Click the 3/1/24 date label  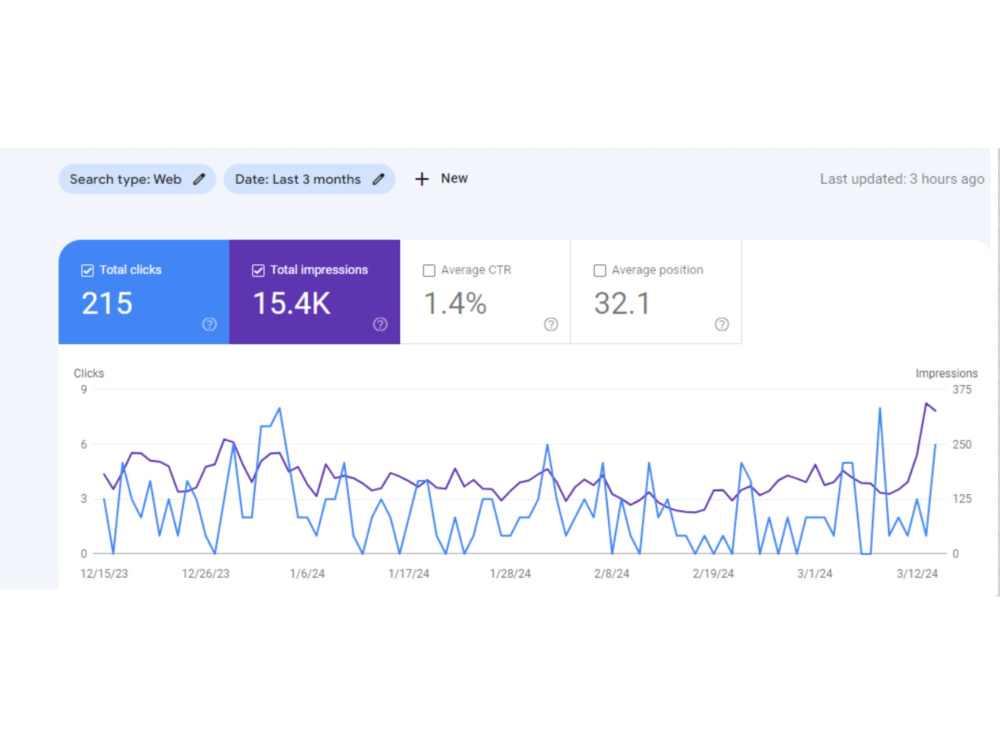(x=814, y=573)
